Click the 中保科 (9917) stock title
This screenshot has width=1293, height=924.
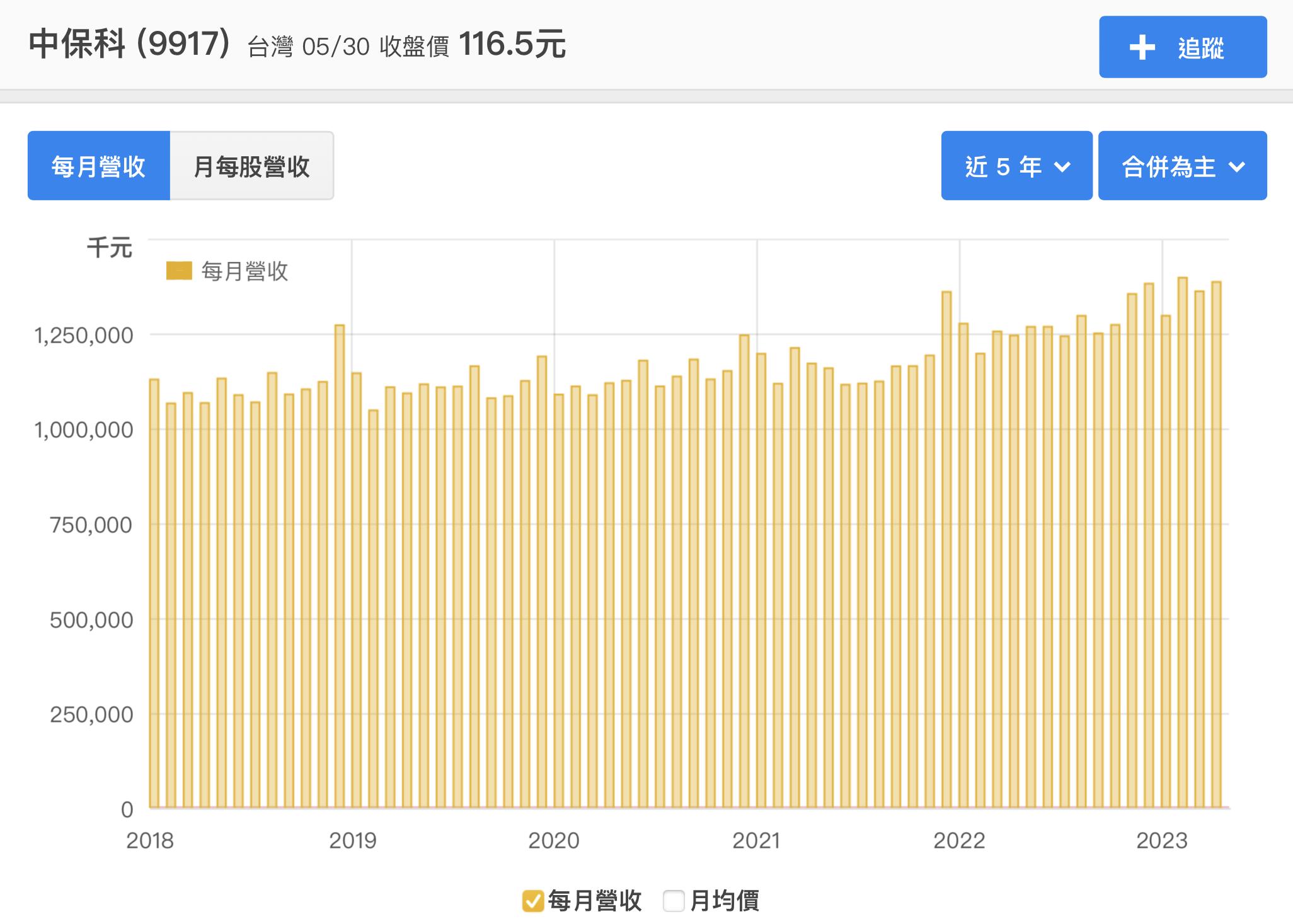130,44
